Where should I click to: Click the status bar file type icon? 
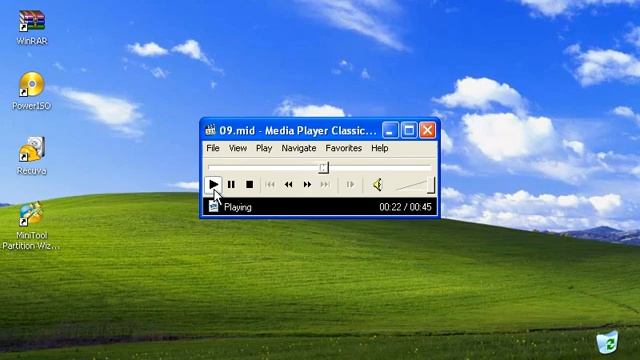point(213,207)
